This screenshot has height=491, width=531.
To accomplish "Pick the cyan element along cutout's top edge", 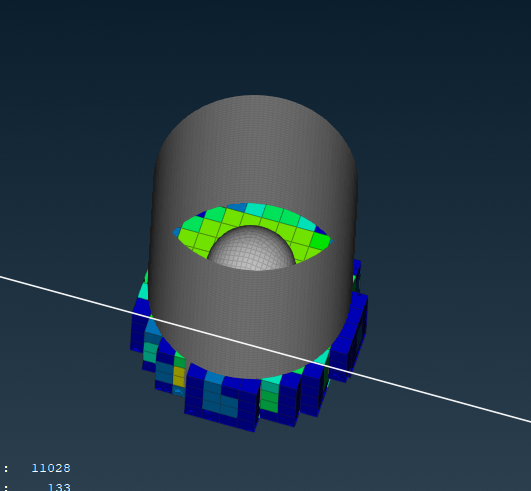I will [256, 209].
